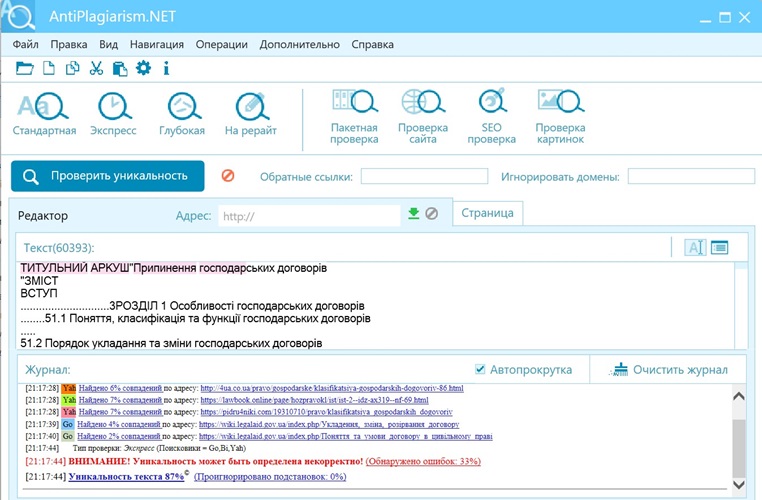Open Пакетная проверка tool
This screenshot has width=762, height=500.
point(354,117)
